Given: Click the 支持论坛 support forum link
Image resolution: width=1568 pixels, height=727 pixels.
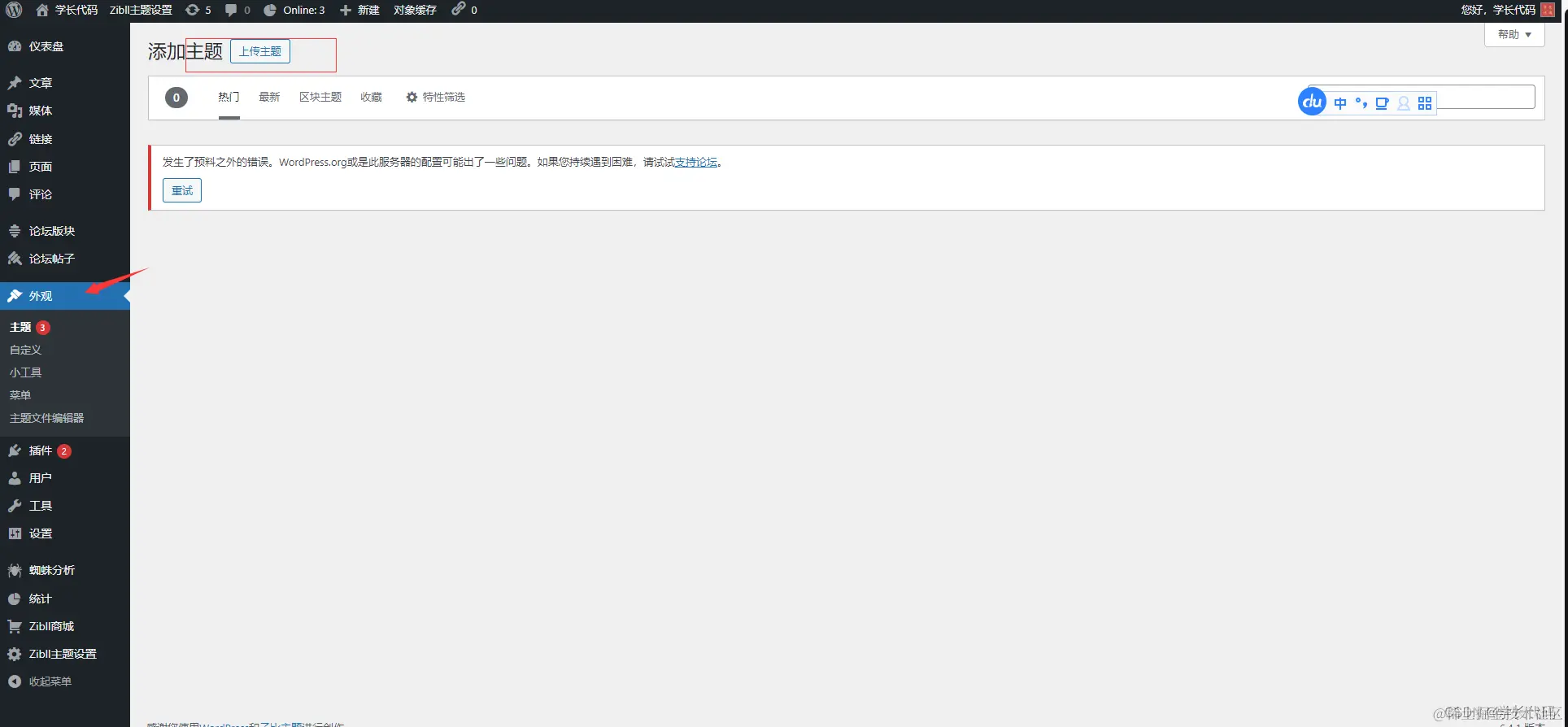Looking at the screenshot, I should 696,162.
